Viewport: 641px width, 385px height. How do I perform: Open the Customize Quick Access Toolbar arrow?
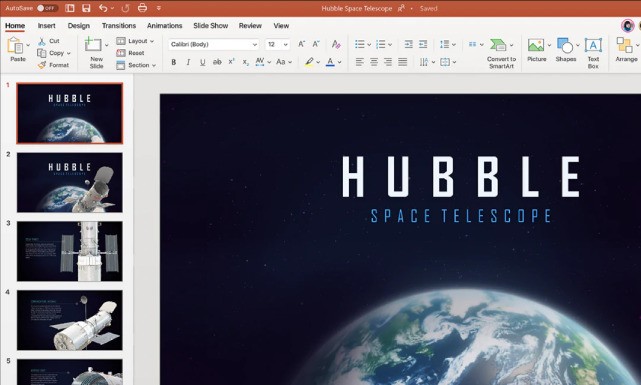[x=159, y=8]
